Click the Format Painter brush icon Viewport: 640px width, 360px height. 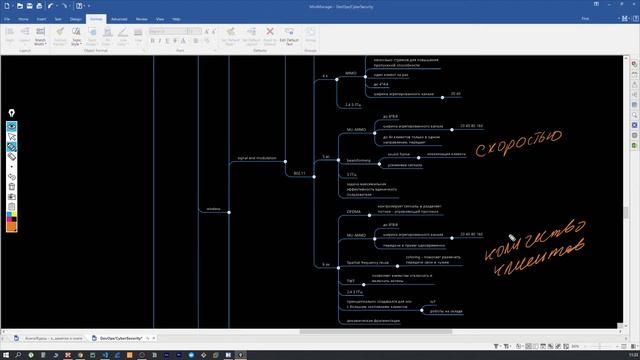click(x=60, y=32)
